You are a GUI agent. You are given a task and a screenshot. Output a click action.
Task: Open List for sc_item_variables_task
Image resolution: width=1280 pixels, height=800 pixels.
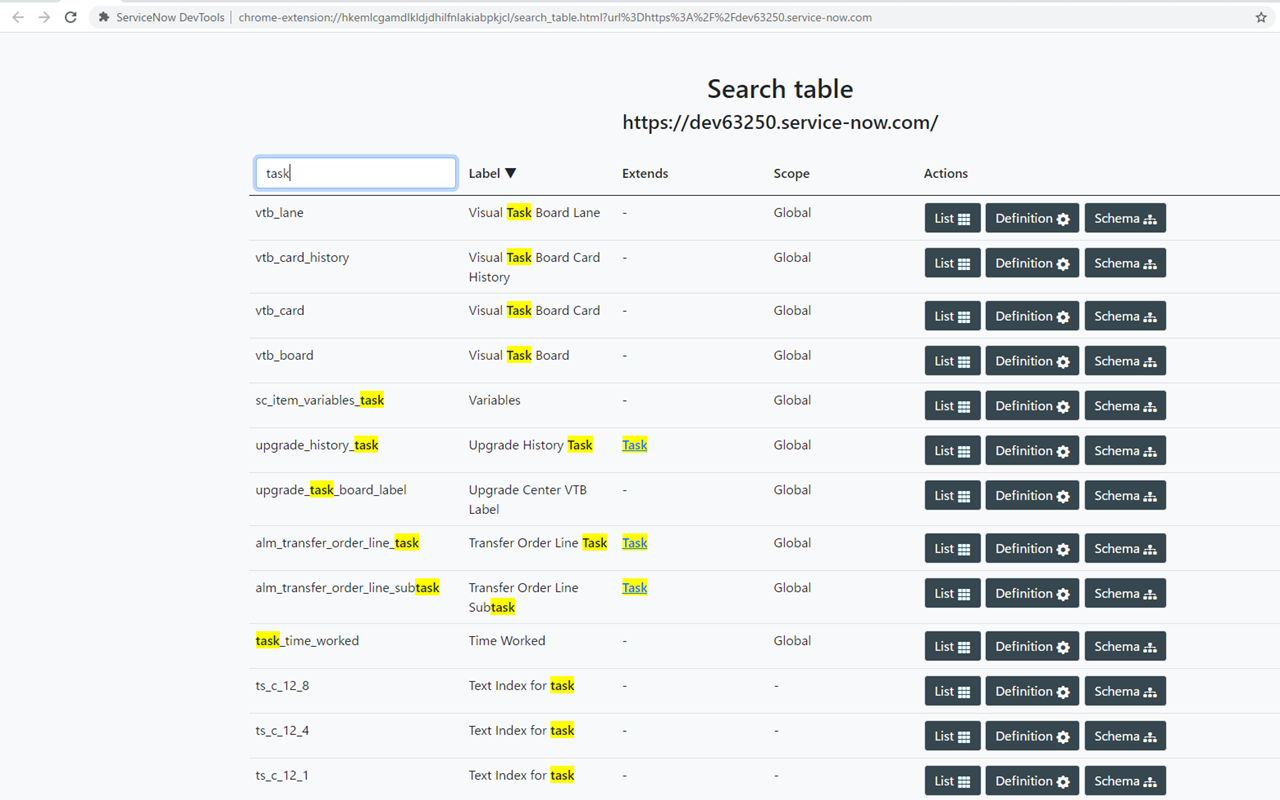point(952,406)
